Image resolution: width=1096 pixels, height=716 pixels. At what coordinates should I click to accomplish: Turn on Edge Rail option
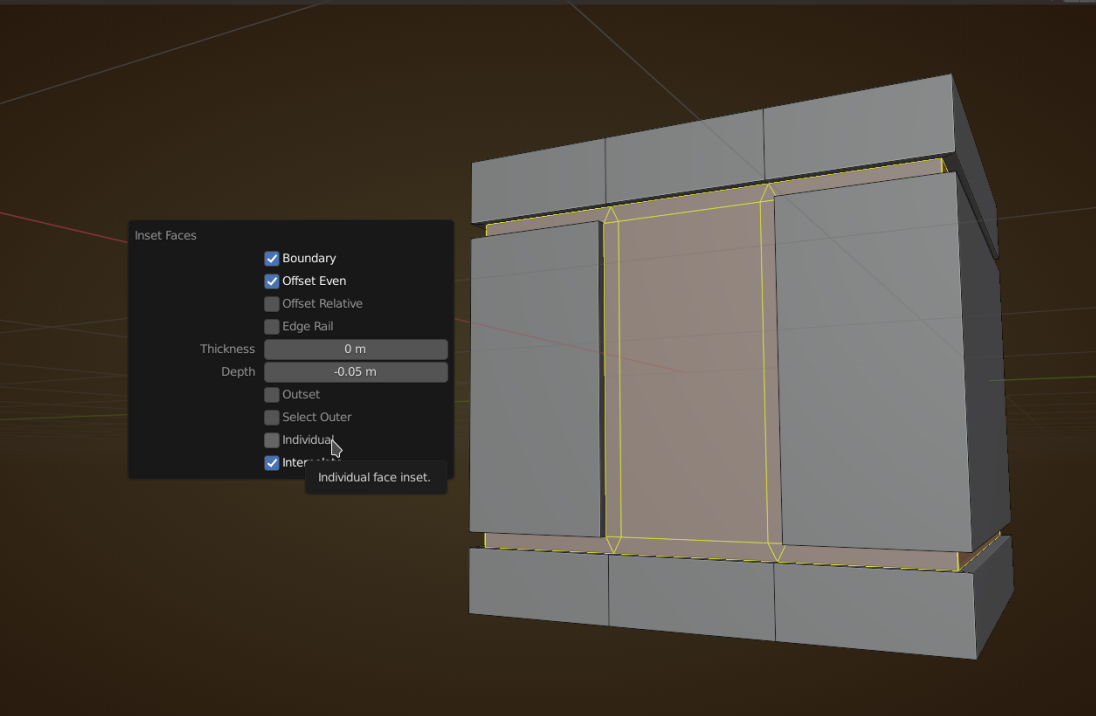tap(272, 327)
